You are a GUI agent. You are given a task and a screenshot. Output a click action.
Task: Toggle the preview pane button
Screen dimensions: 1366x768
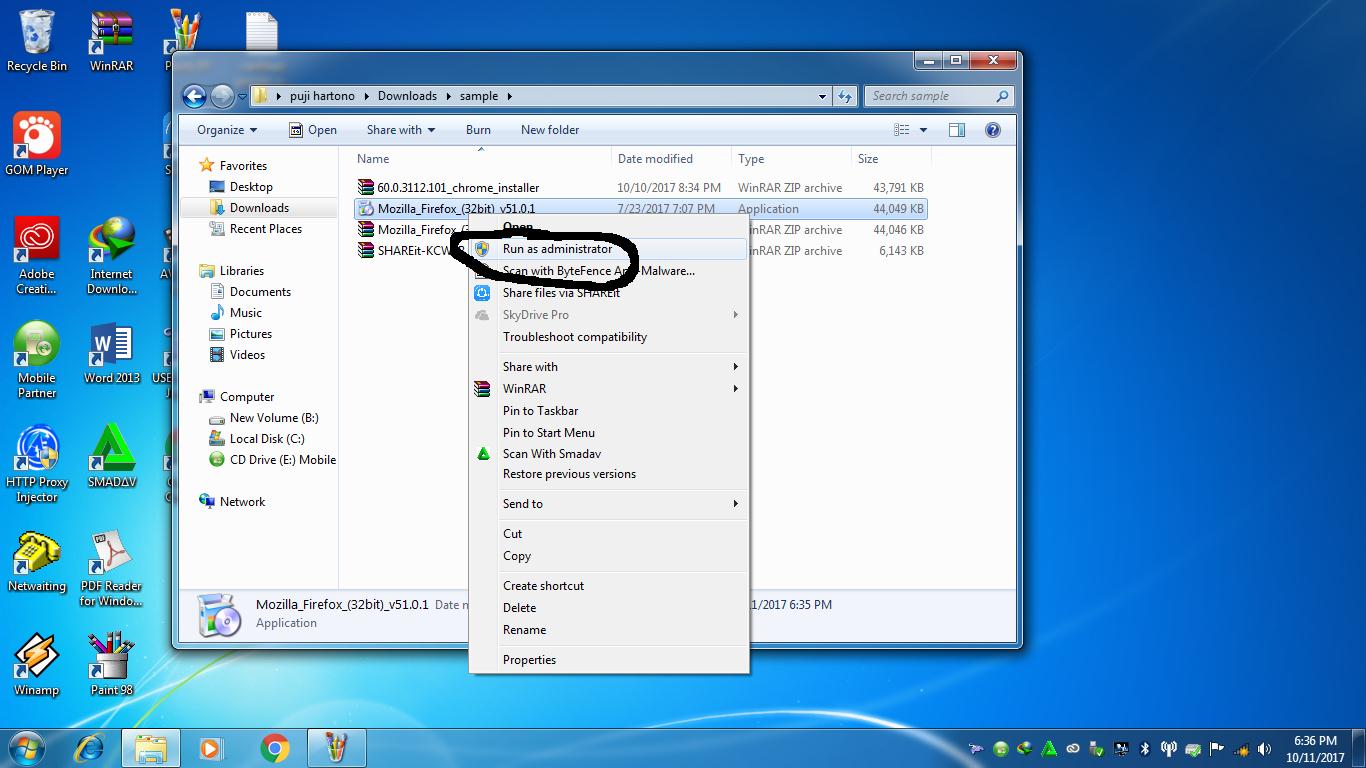click(957, 130)
